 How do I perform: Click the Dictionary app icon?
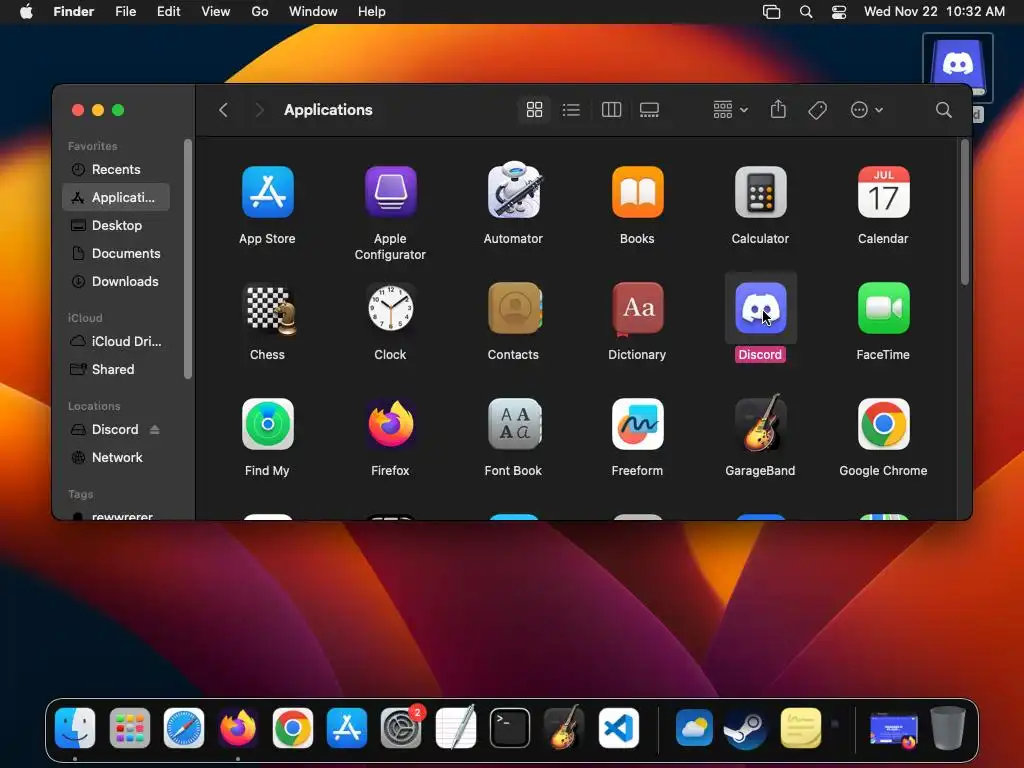pyautogui.click(x=637, y=309)
